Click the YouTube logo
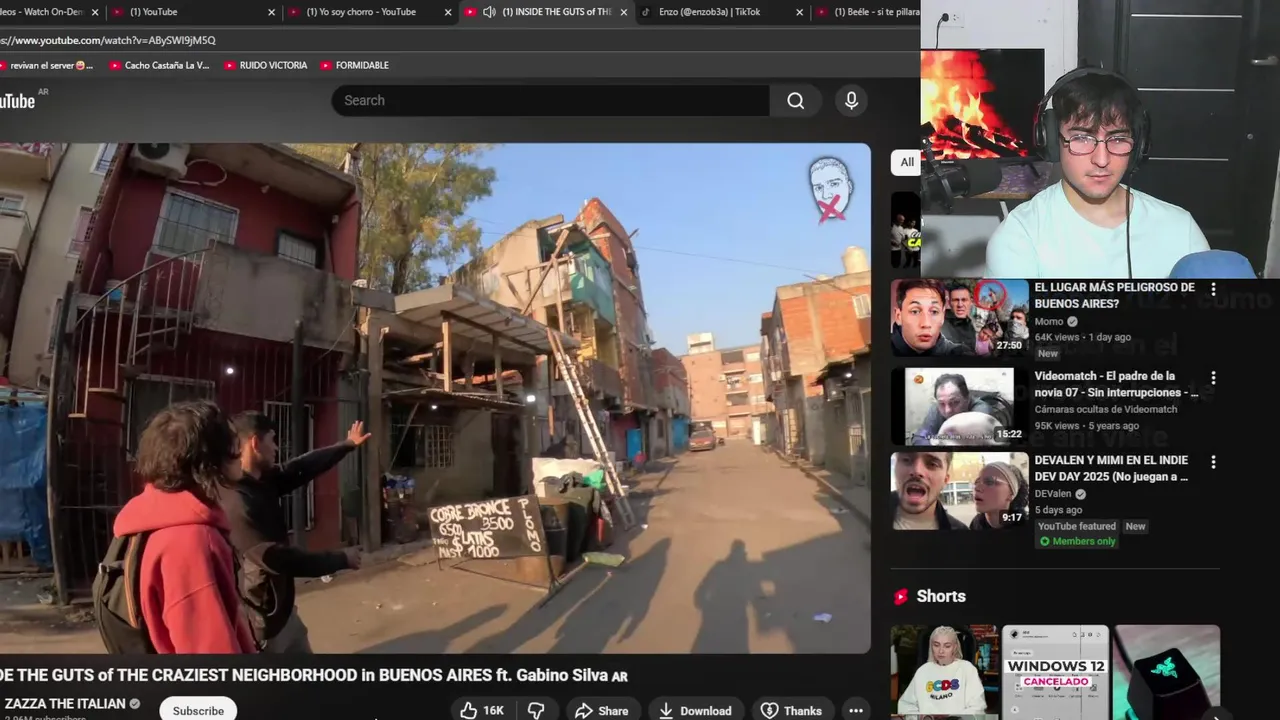The height and width of the screenshot is (720, 1280). pyautogui.click(x=17, y=100)
